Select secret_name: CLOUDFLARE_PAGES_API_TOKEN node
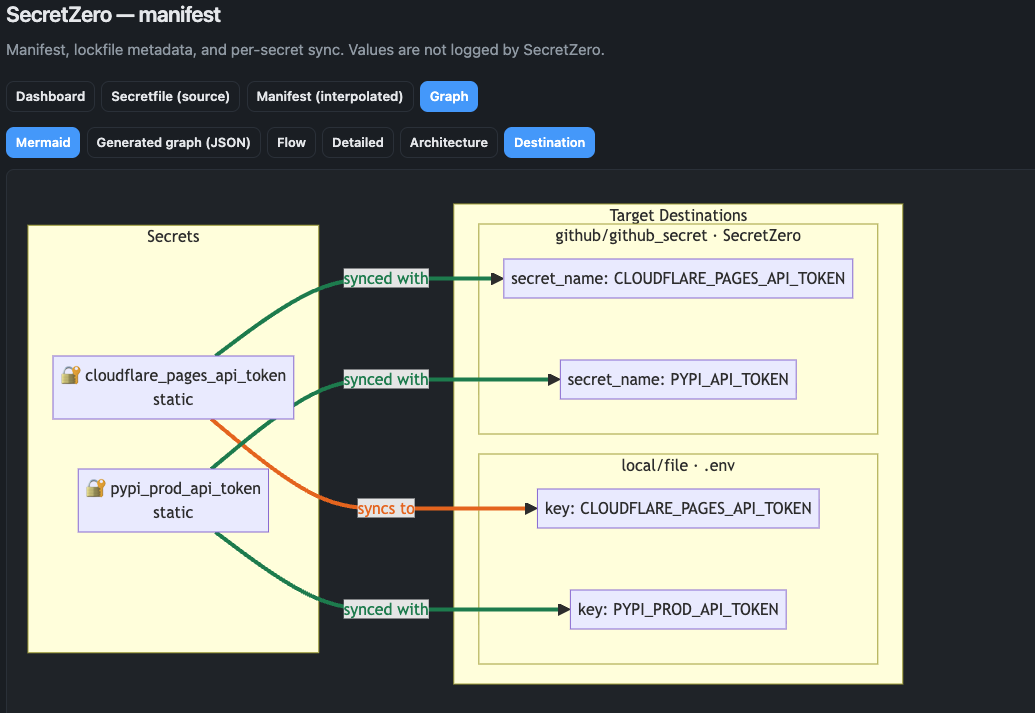 point(677,278)
